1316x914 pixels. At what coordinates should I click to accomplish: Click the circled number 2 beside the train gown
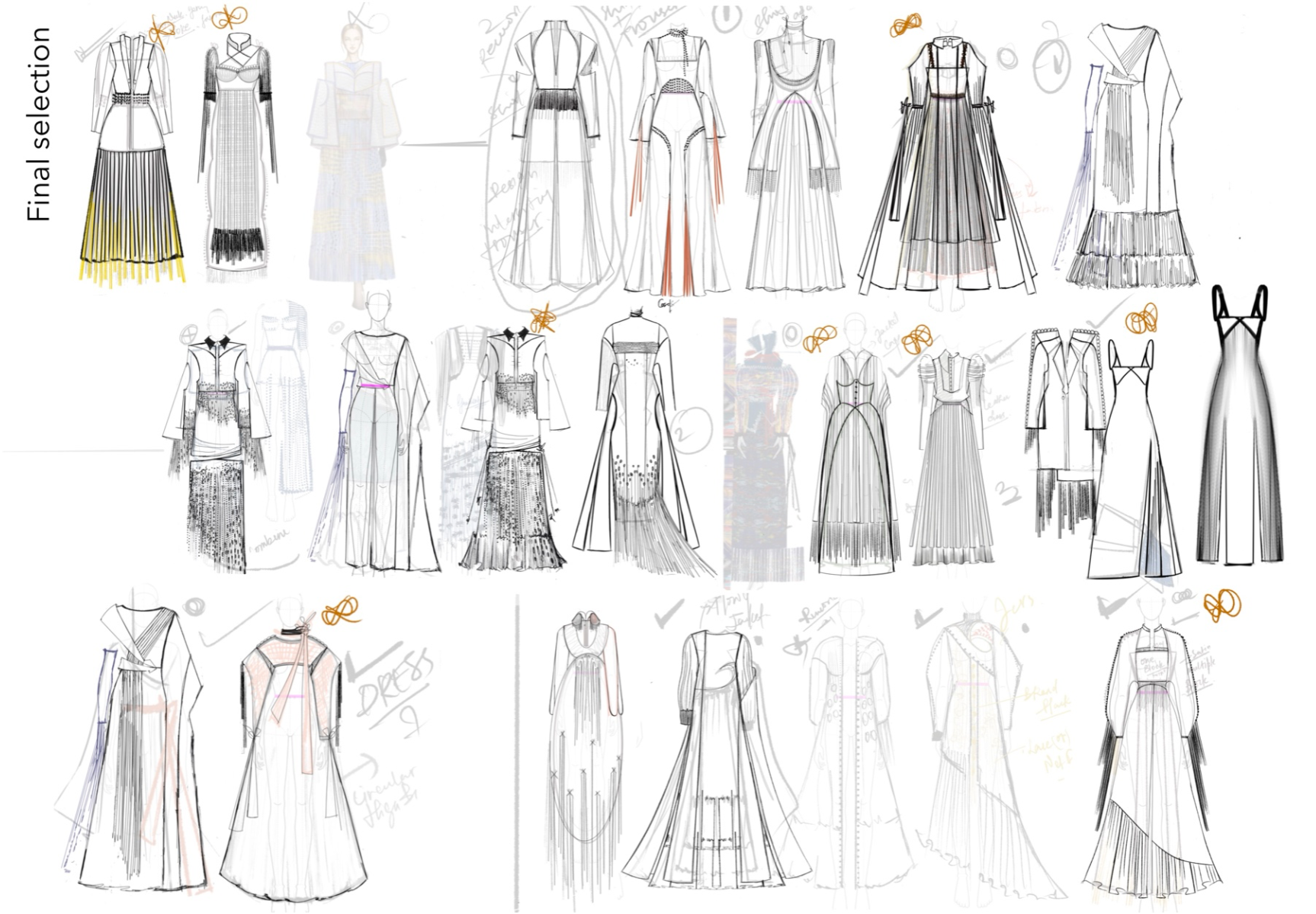[x=689, y=430]
